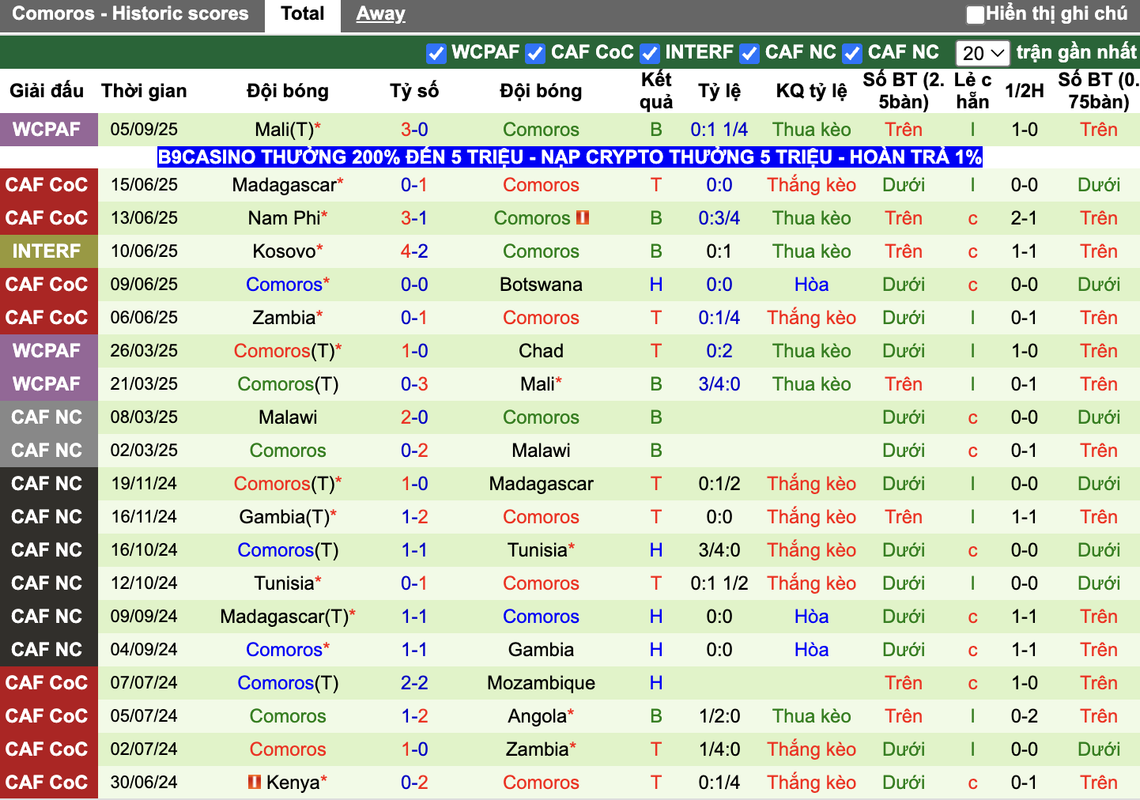Click the half-time score 0-2 of the Angola match
The image size is (1140, 800).
[1024, 716]
